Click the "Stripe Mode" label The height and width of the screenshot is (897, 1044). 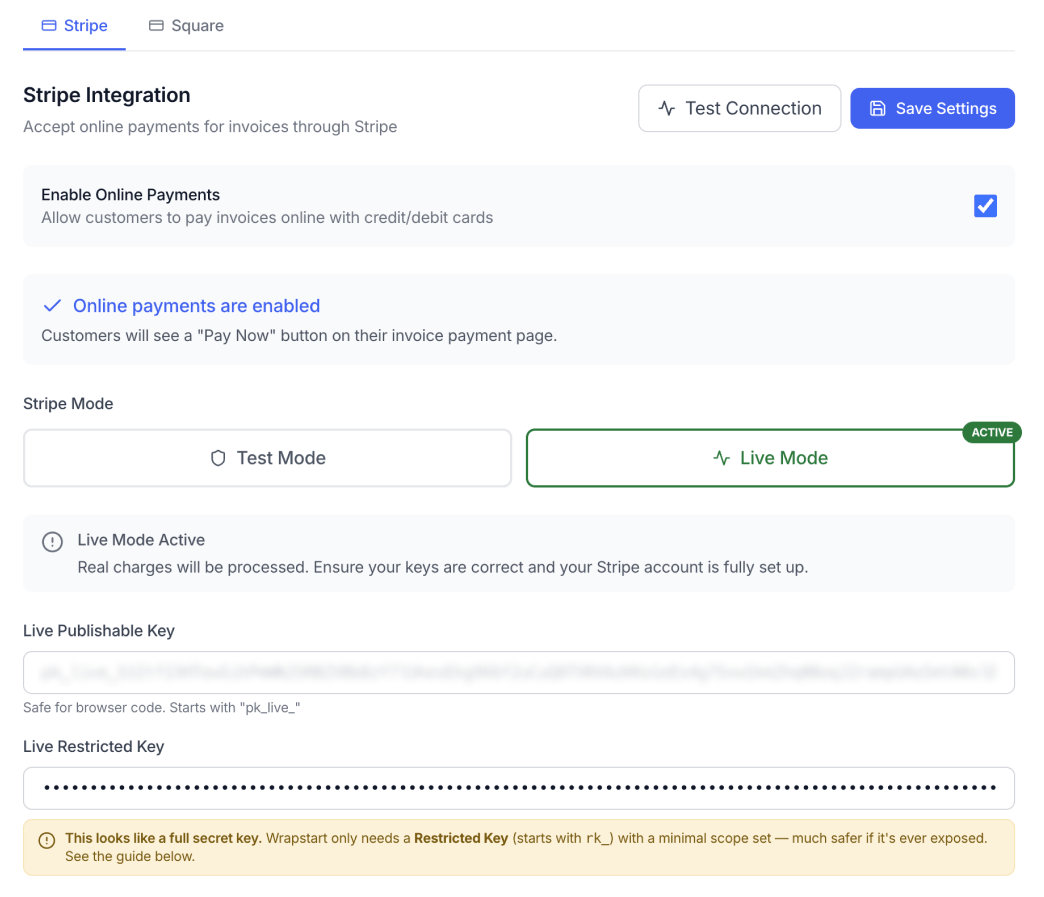[68, 404]
